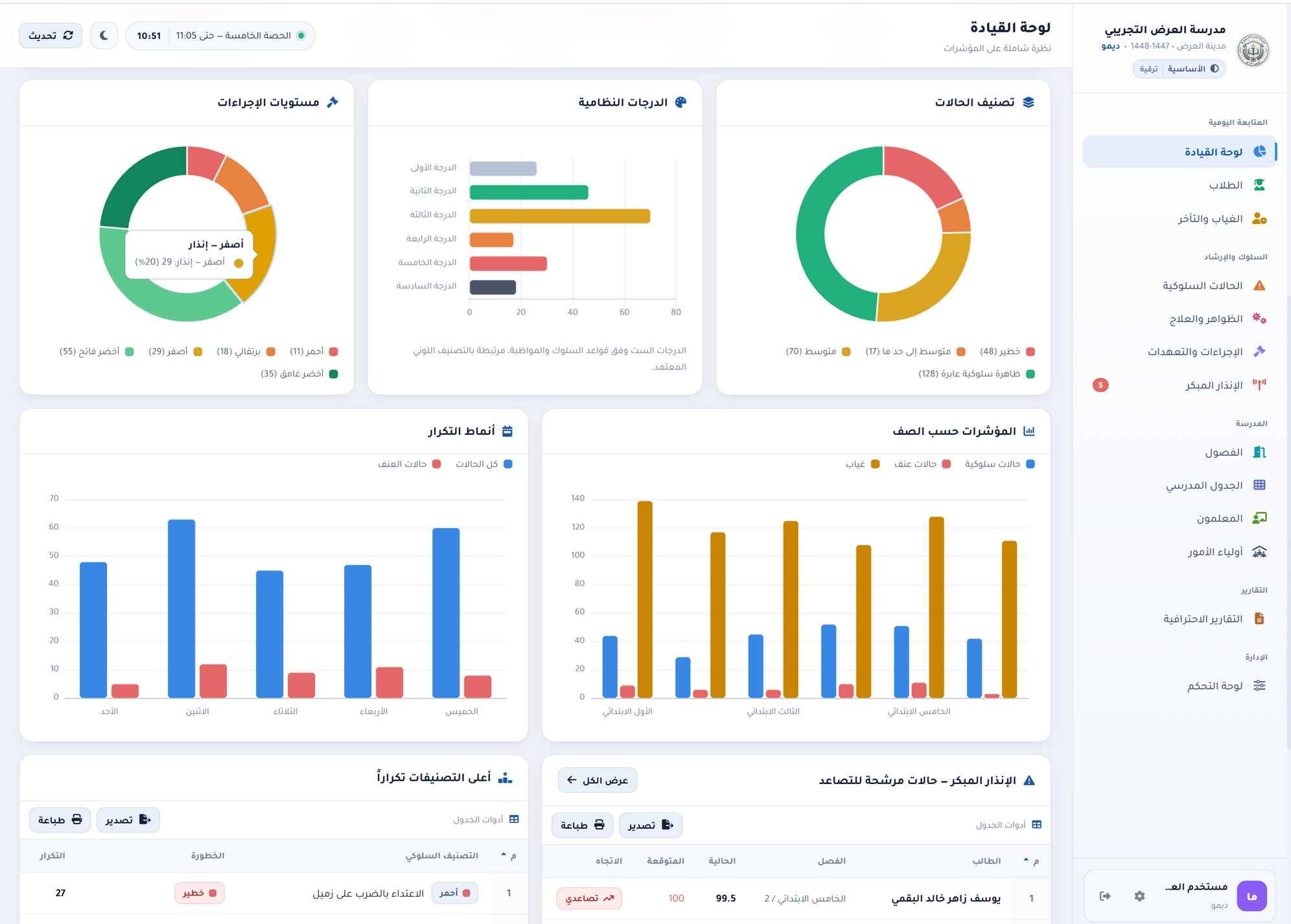Click the user settings gear icon

click(1139, 896)
